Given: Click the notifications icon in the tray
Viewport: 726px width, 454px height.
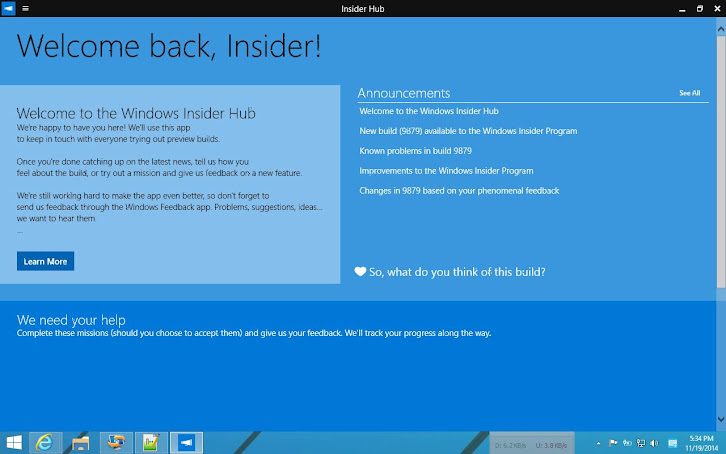Looking at the screenshot, I should (x=673, y=444).
